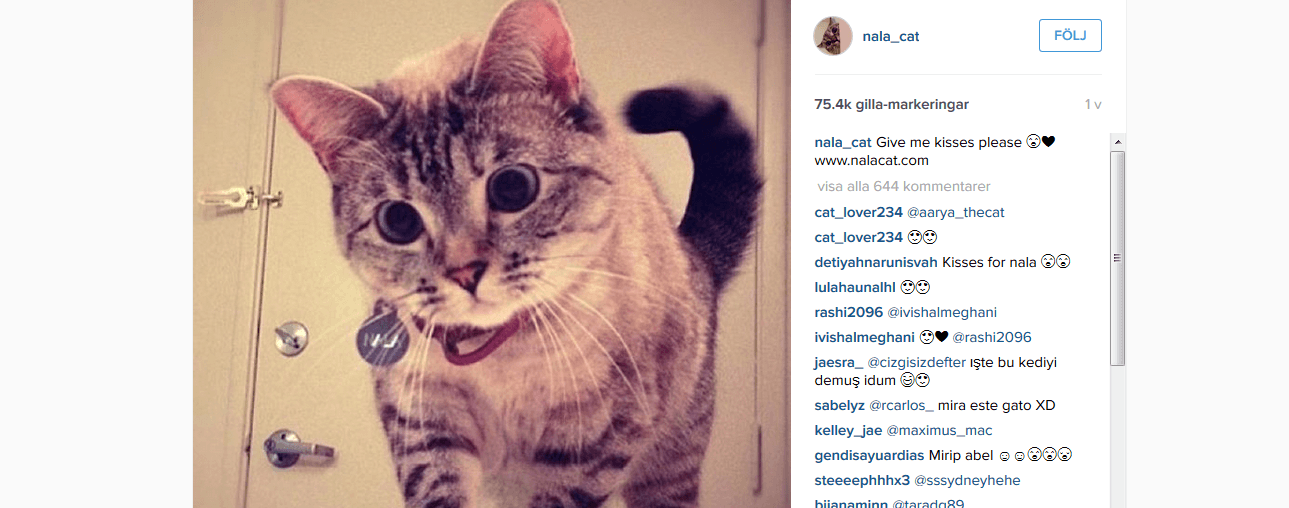Show all 644 comments
Image resolution: width=1289 pixels, height=508 pixels.
(903, 187)
